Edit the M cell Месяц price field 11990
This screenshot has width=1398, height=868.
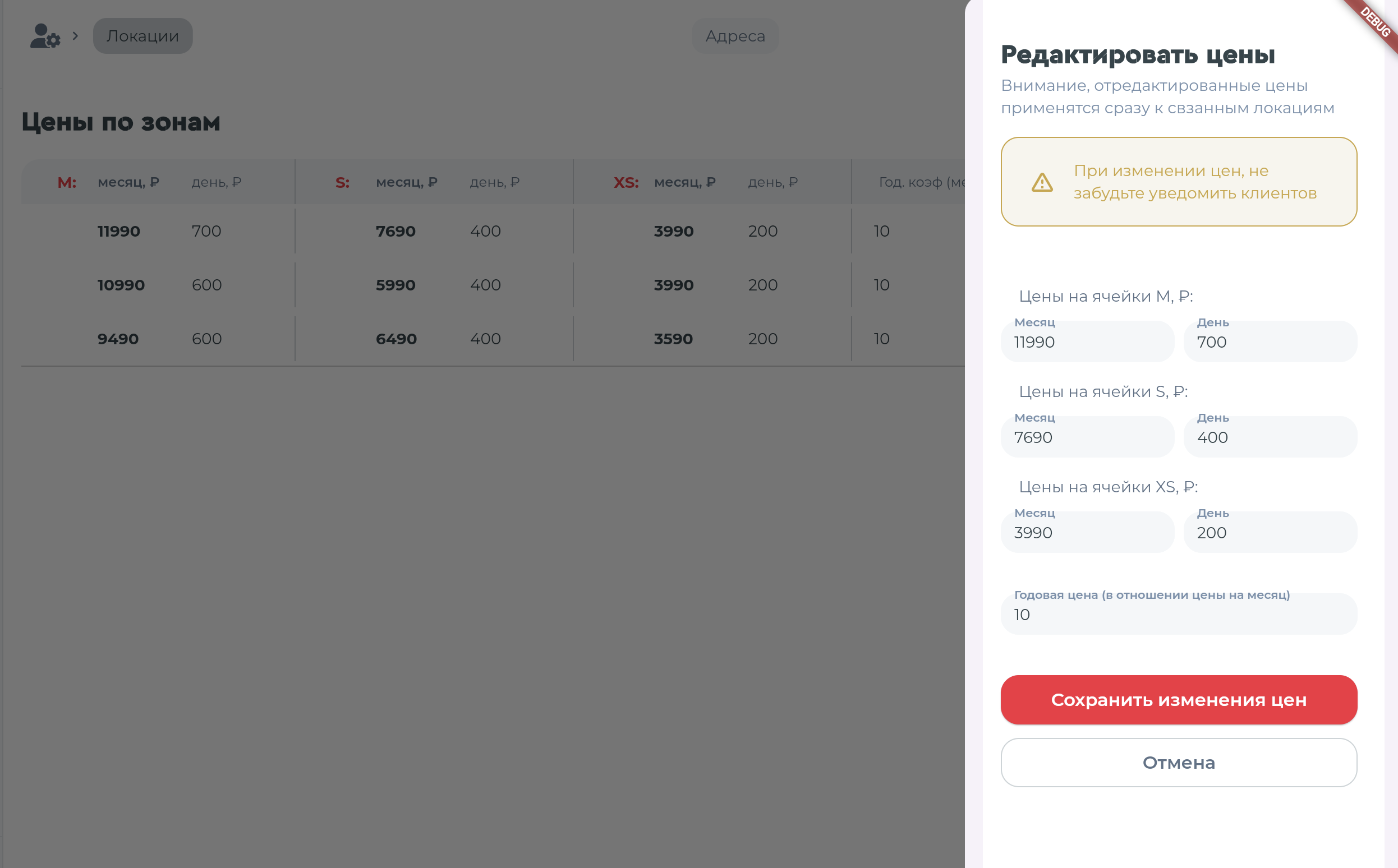[1087, 341]
